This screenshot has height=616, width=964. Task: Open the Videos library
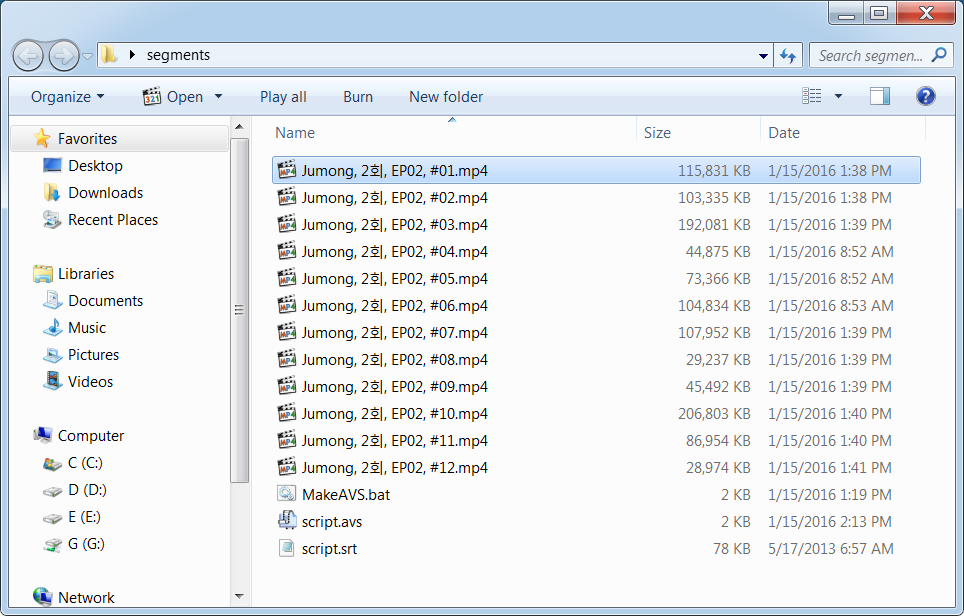pyautogui.click(x=90, y=382)
